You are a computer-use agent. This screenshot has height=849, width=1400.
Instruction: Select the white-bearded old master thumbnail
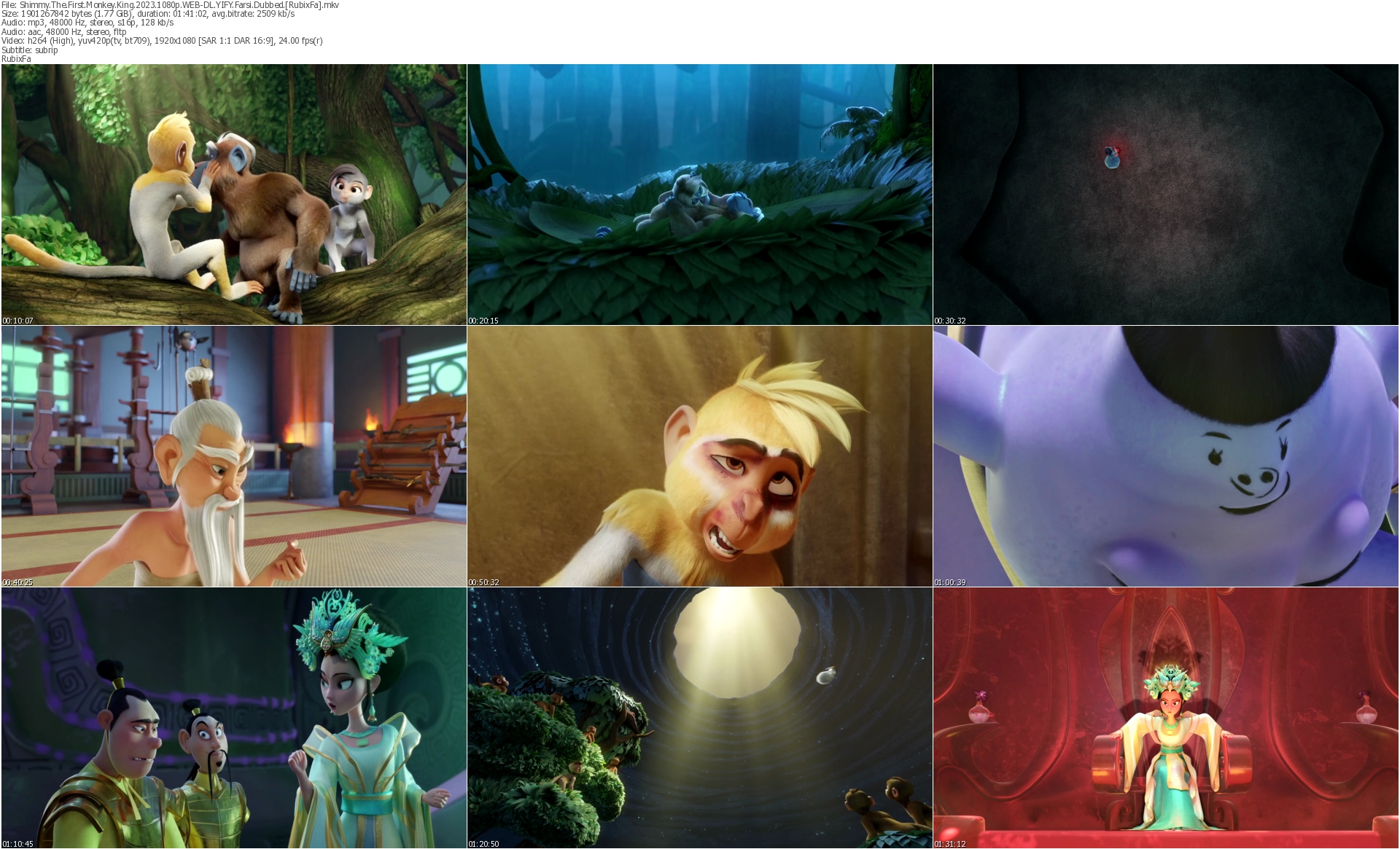tap(234, 456)
